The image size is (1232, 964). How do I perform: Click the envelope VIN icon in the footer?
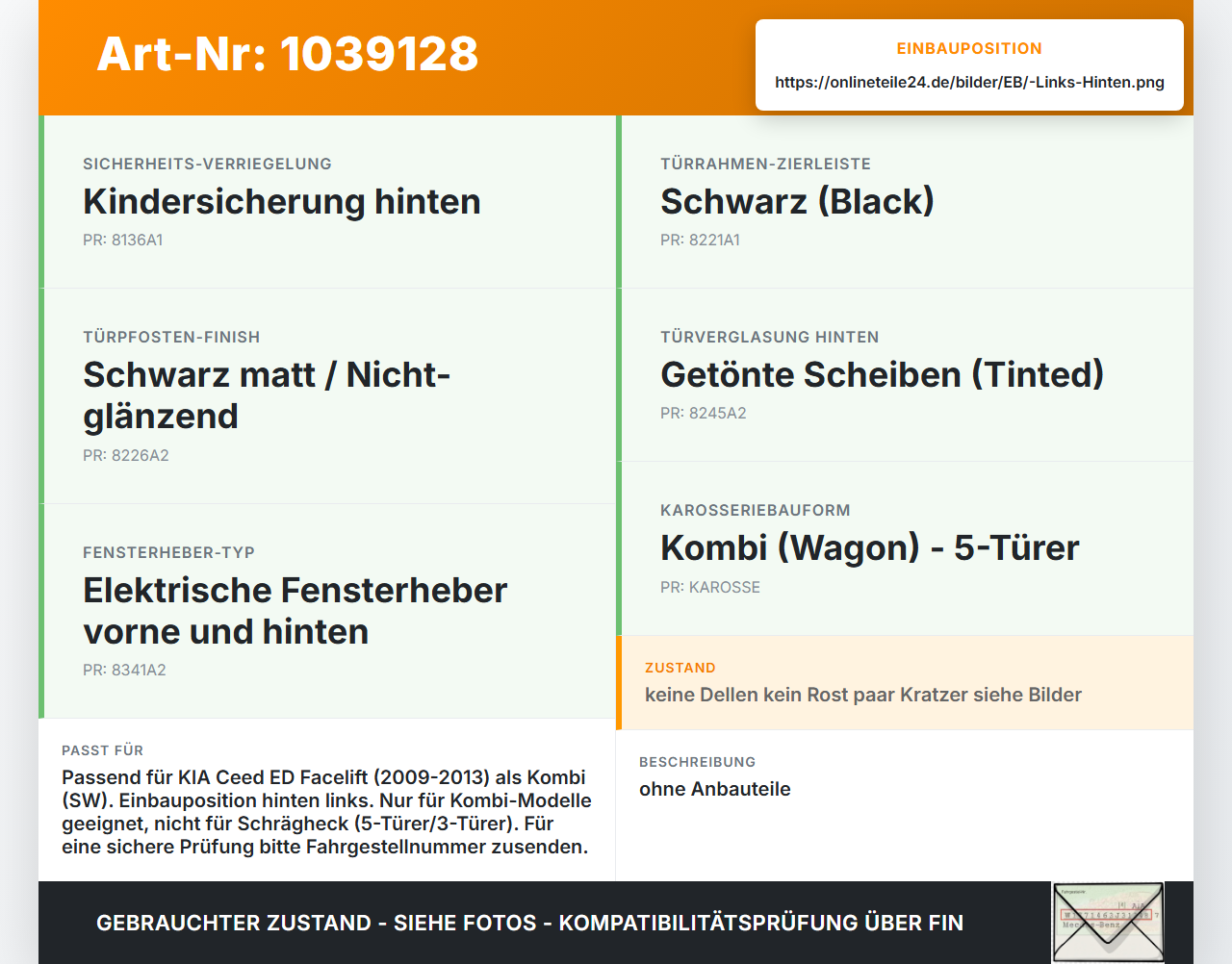pos(1108,923)
